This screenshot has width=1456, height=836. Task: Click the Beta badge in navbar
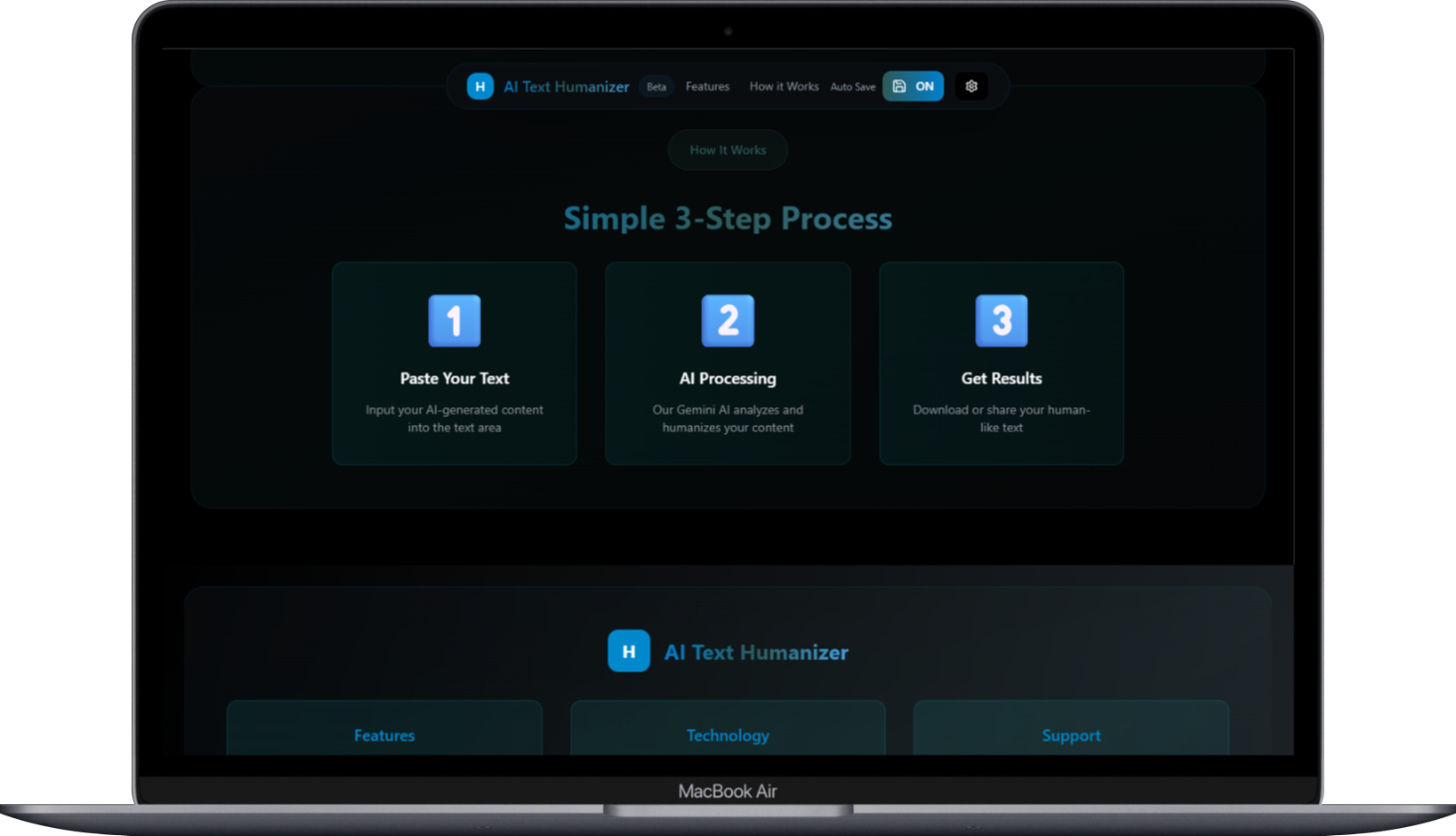[656, 86]
